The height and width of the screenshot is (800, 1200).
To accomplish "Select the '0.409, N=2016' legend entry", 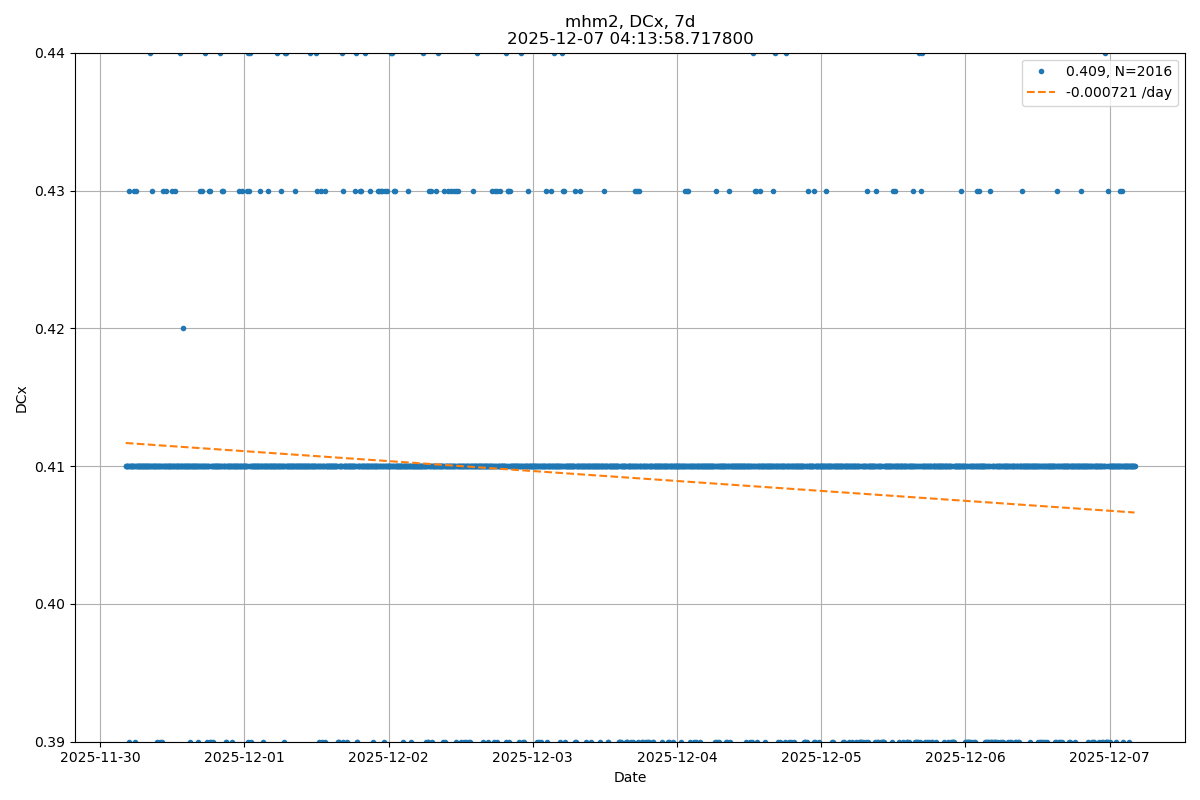I will point(1118,72).
